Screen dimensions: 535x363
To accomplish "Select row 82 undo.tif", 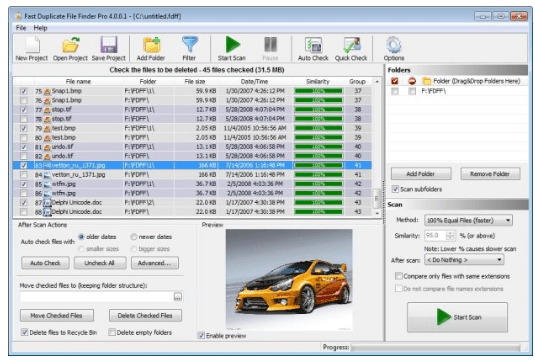I will 192,156.
